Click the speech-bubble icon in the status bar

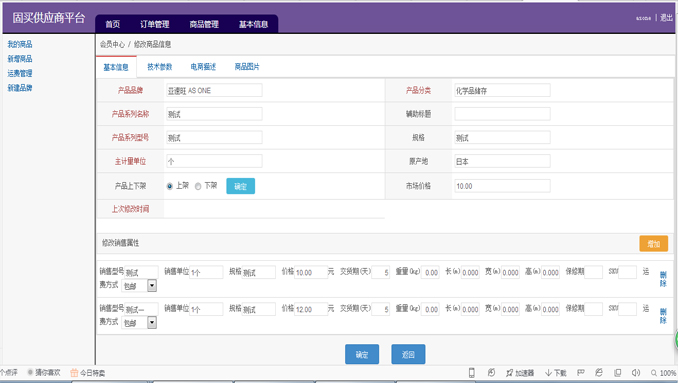(x=581, y=372)
